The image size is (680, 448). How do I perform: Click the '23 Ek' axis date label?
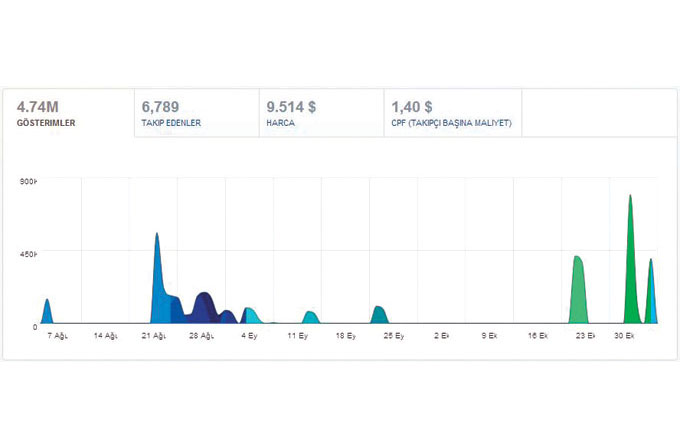click(585, 336)
